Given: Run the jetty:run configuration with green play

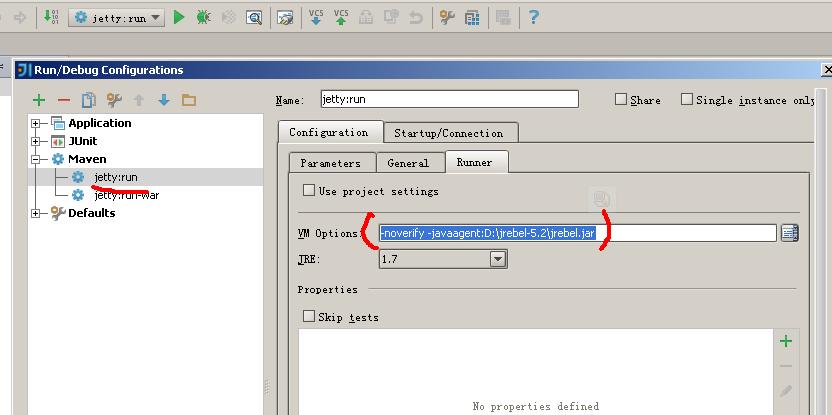Looking at the screenshot, I should pos(179,18).
